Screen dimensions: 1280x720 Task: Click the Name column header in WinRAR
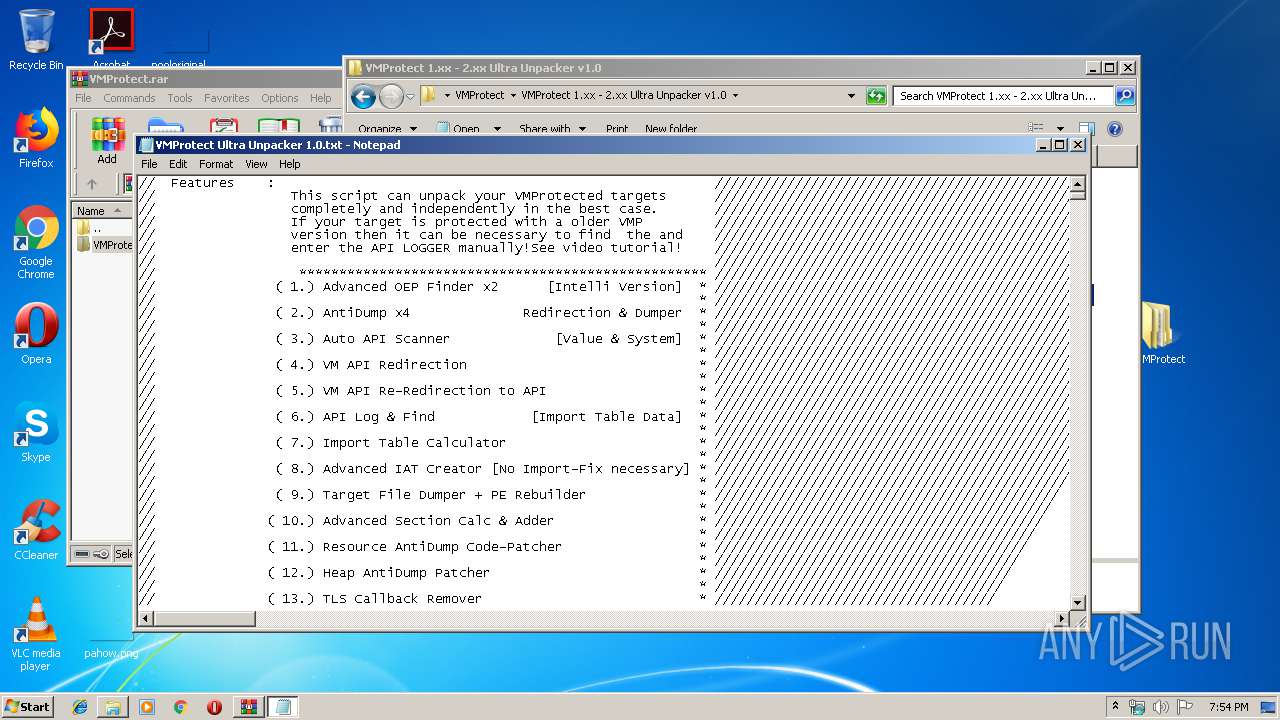pyautogui.click(x=101, y=211)
